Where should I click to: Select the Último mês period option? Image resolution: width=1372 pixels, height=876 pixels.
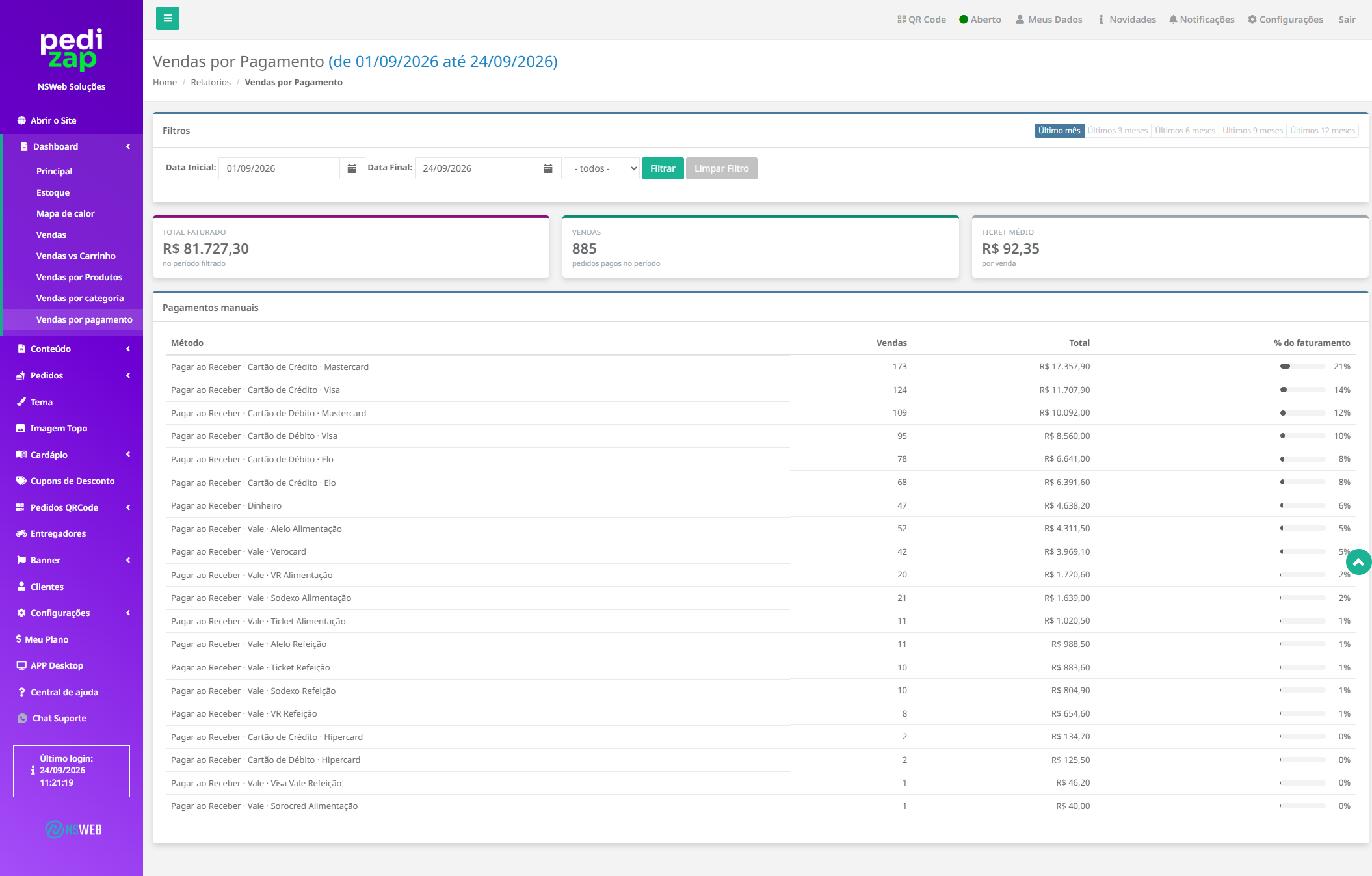coord(1059,131)
